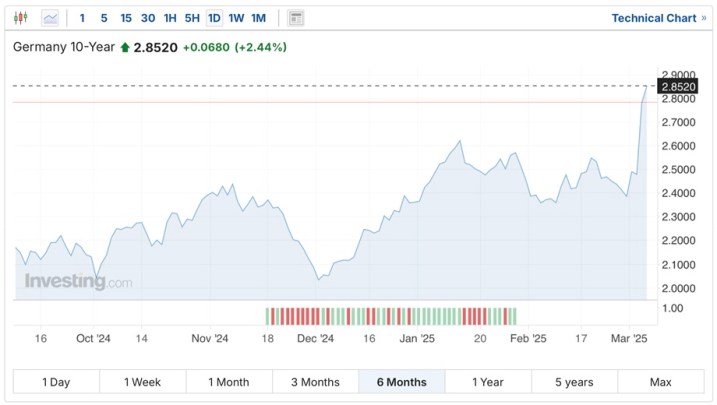This screenshot has height=405, width=717.
Task: Click the 2.8520 current price label
Action: [679, 87]
